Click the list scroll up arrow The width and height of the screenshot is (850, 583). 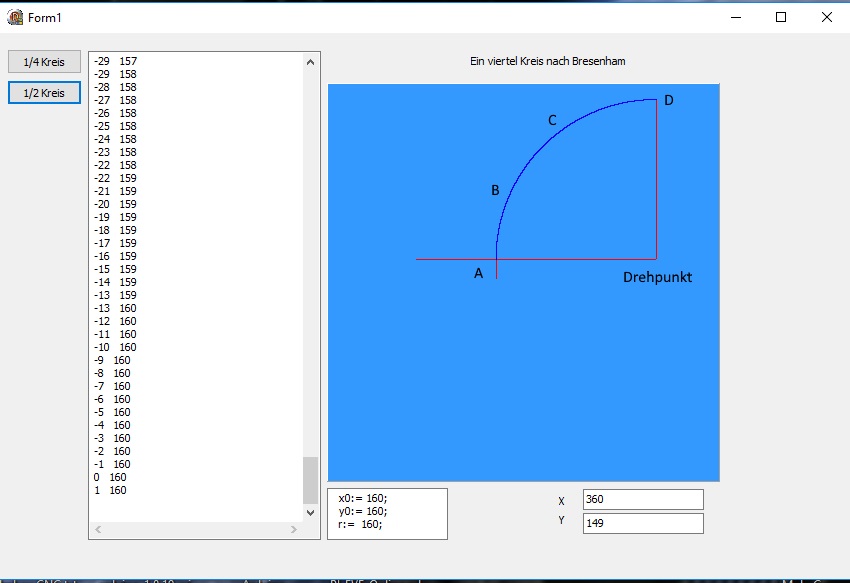310,62
